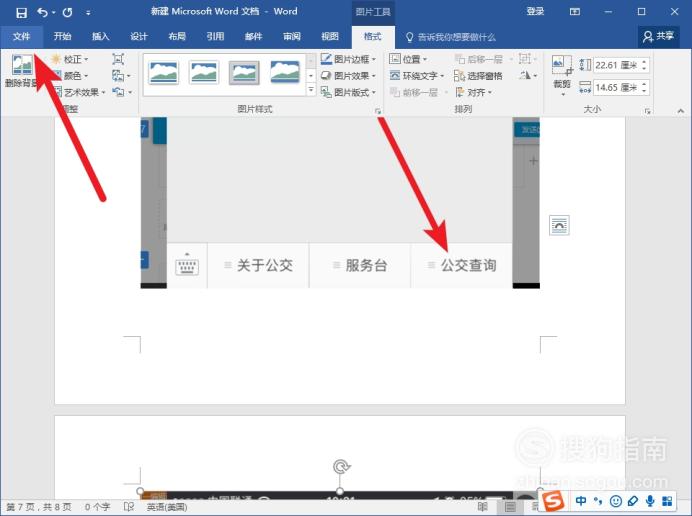Click language 英语(美国) in status bar
The height and width of the screenshot is (516, 692).
(x=167, y=507)
